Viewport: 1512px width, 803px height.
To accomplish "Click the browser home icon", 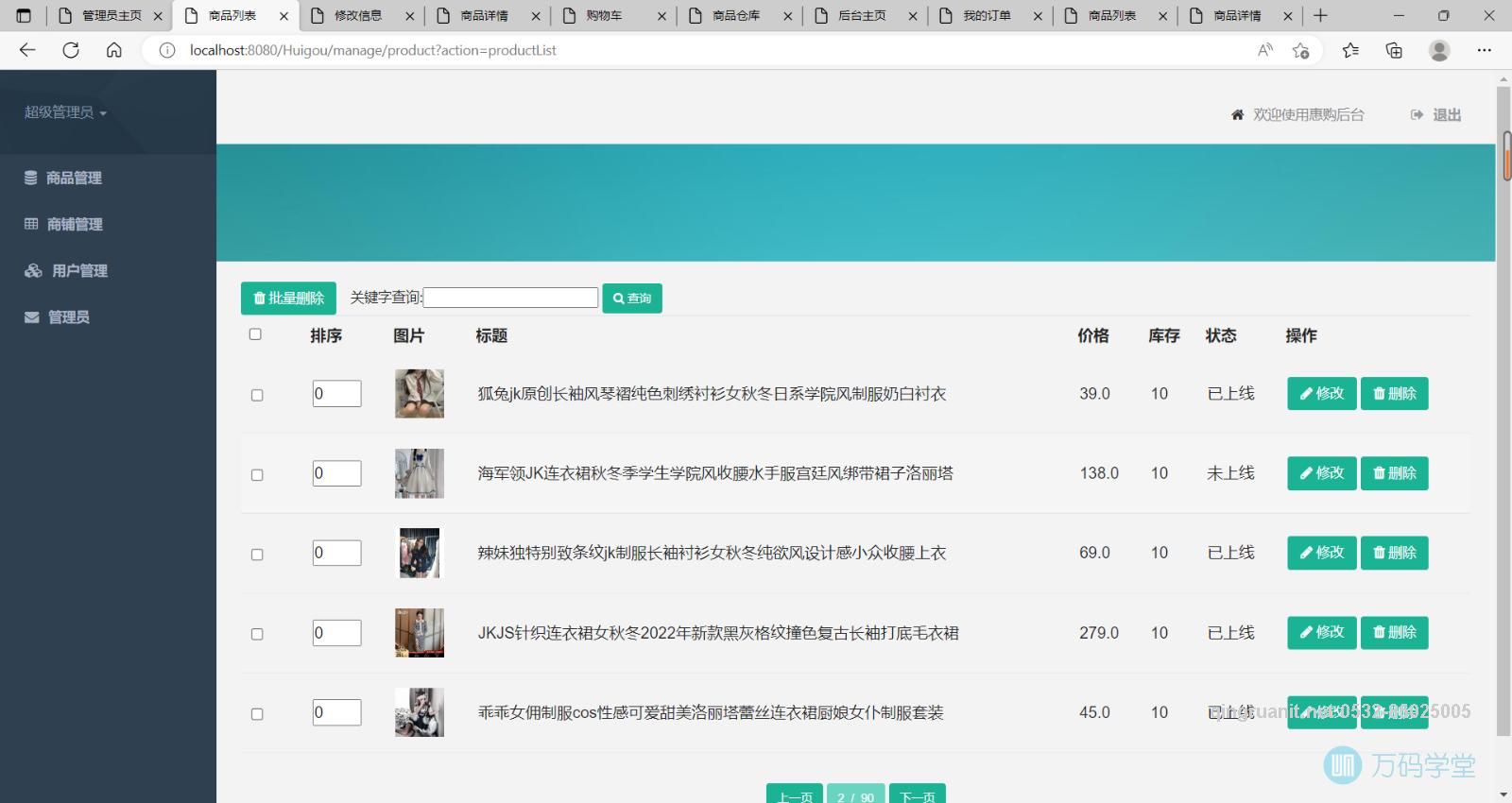I will click(x=113, y=50).
